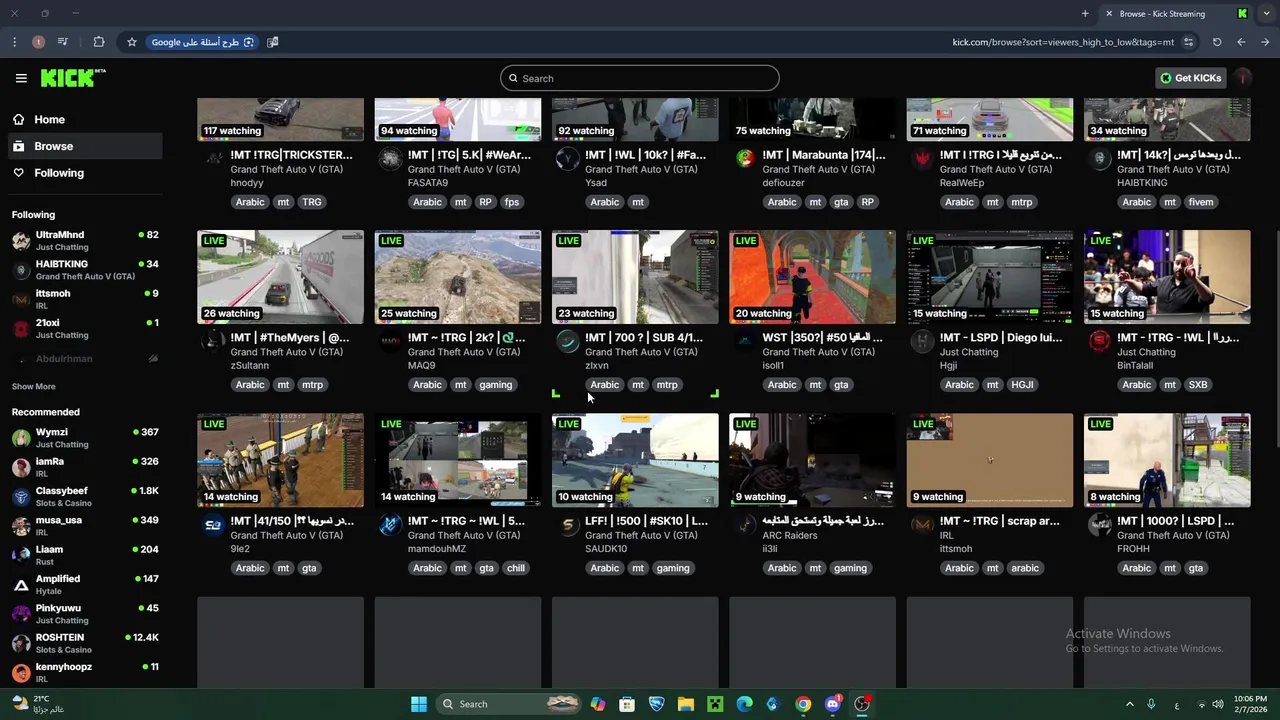The height and width of the screenshot is (720, 1280).
Task: Click Liaam avatar in Recommended
Action: coord(21,555)
